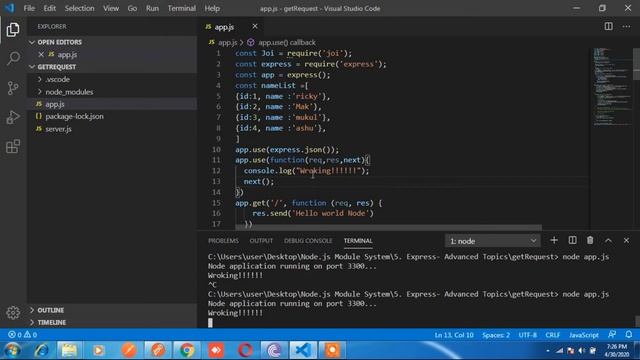
Task: Change line ending via CRLF indicator
Action: click(553, 335)
